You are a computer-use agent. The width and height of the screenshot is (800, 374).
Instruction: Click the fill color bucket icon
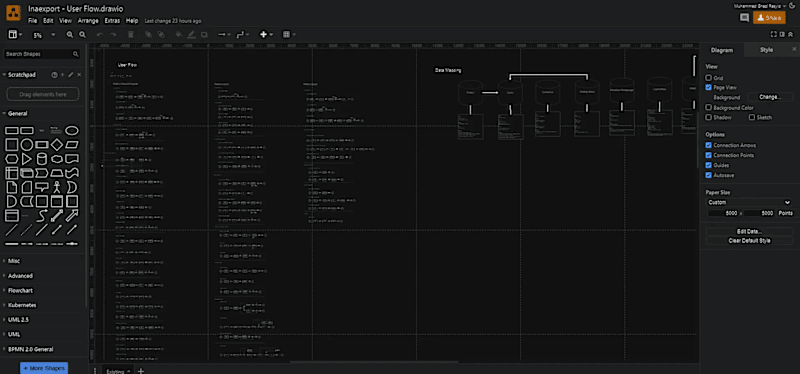tap(179, 35)
